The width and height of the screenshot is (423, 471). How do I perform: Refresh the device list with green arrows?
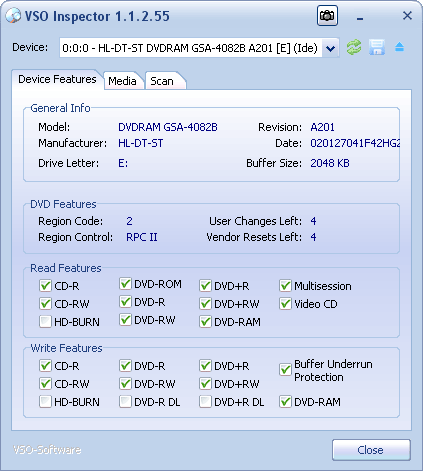[x=354, y=47]
